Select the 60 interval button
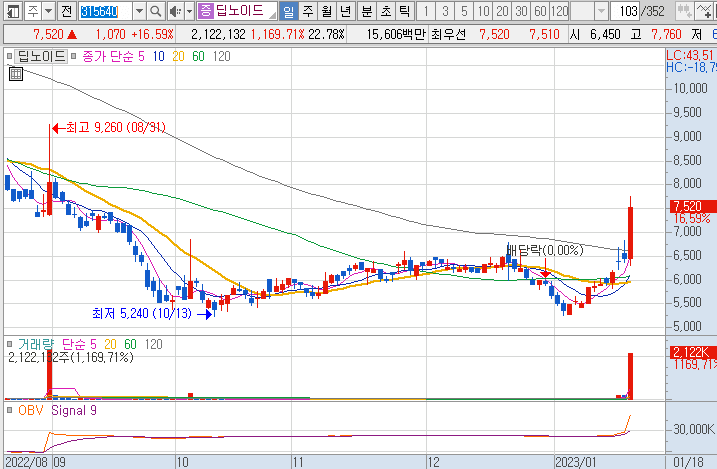The height and width of the screenshot is (469, 717). click(540, 11)
